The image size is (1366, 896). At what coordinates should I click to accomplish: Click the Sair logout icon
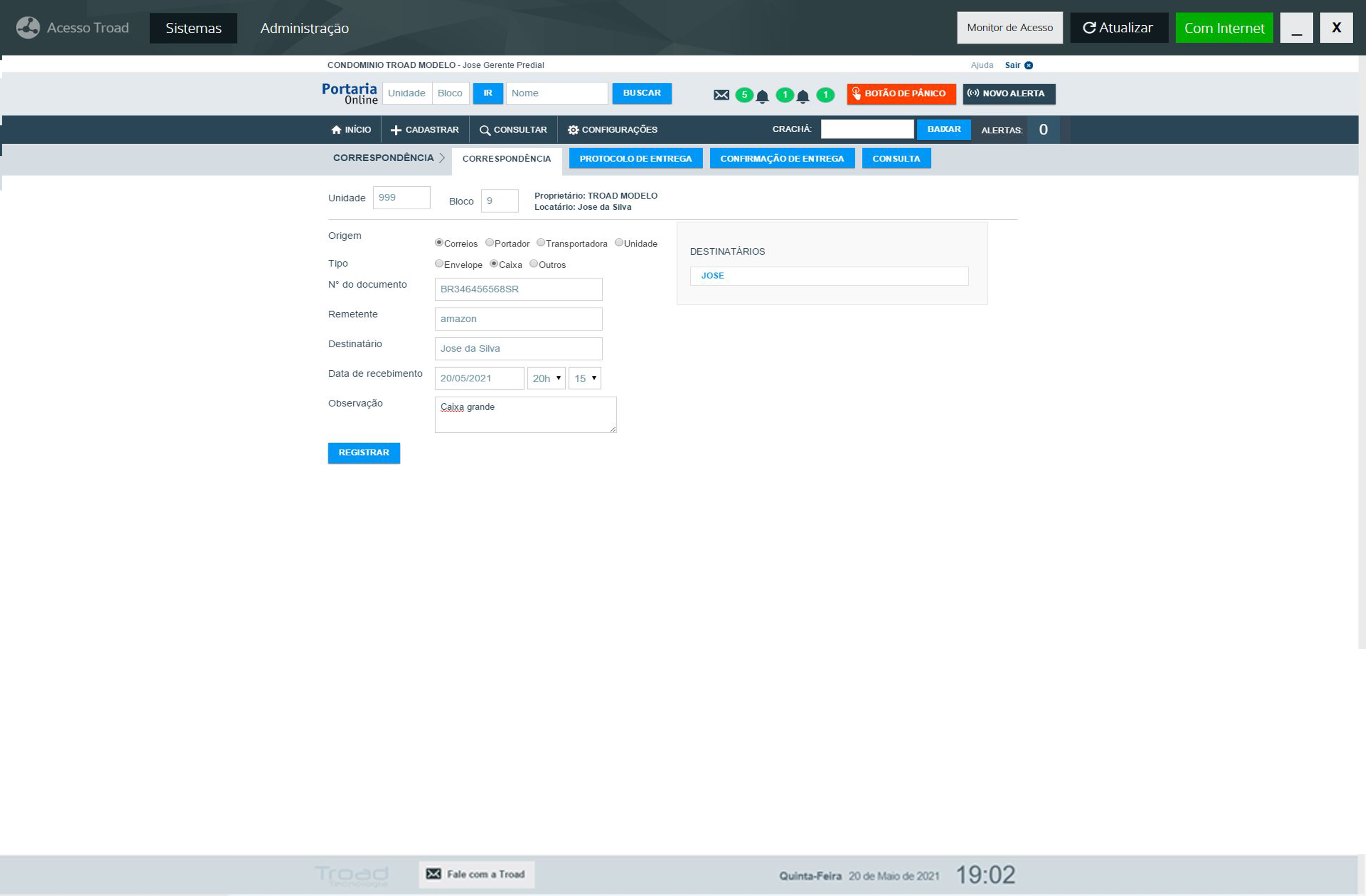1029,65
